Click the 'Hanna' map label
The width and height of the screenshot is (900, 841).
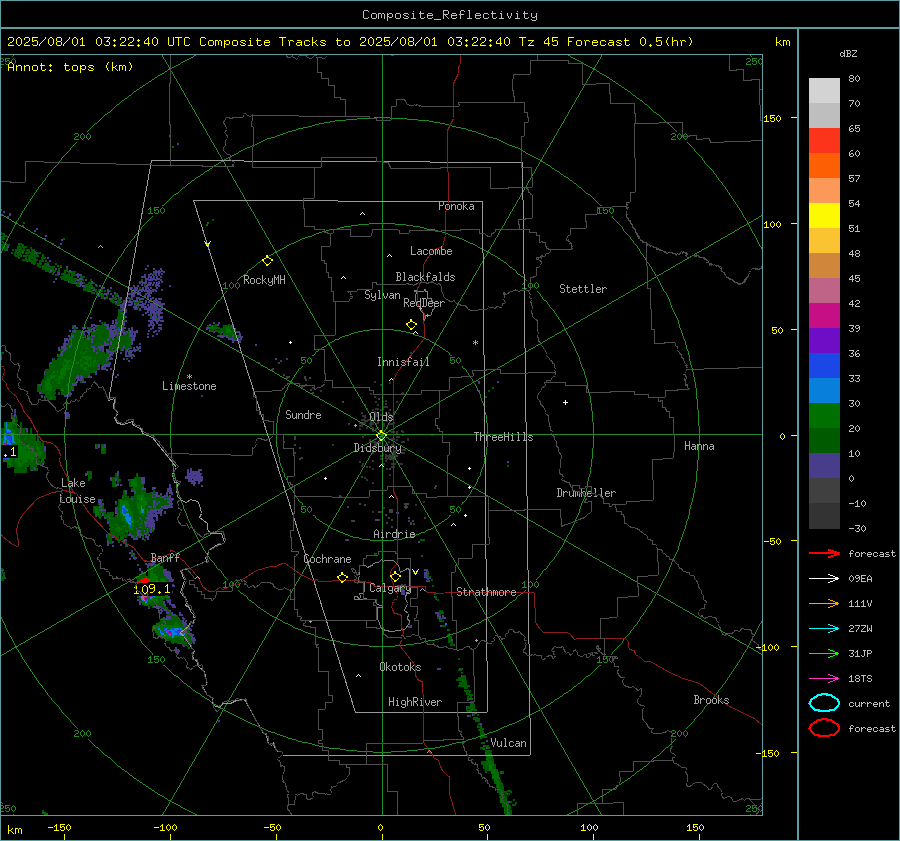(699, 446)
